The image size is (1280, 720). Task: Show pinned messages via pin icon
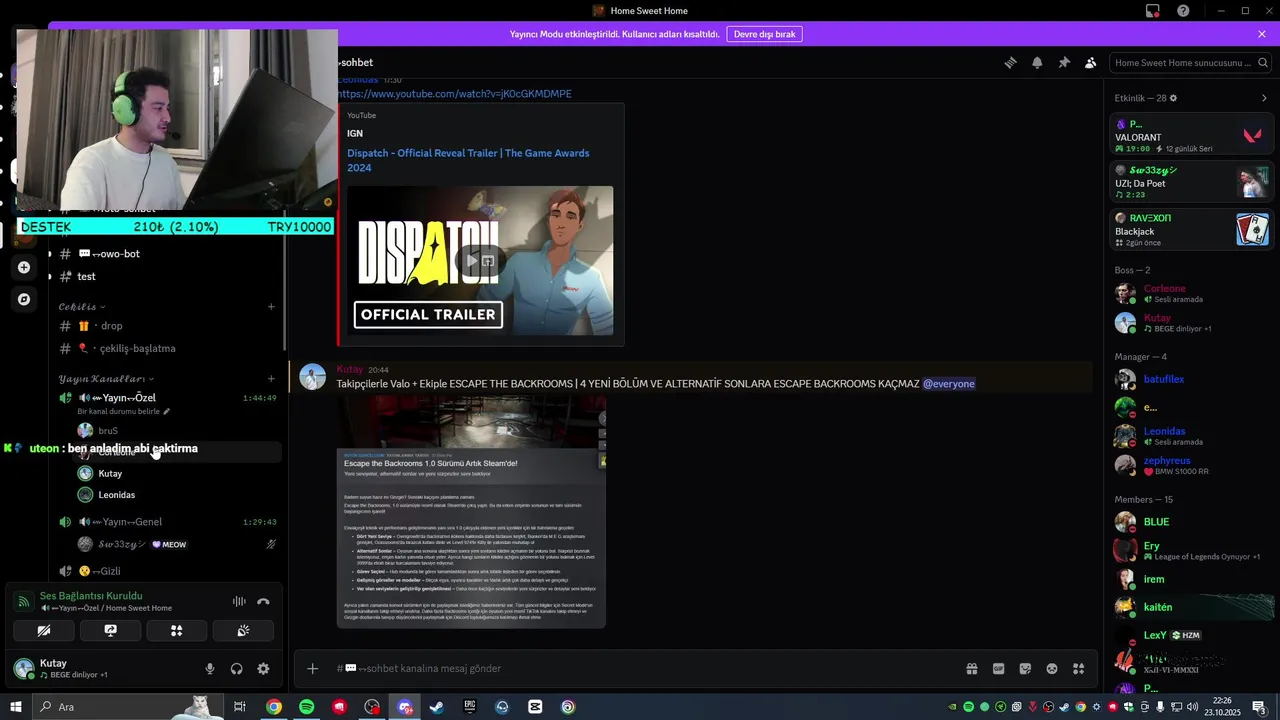click(1064, 62)
